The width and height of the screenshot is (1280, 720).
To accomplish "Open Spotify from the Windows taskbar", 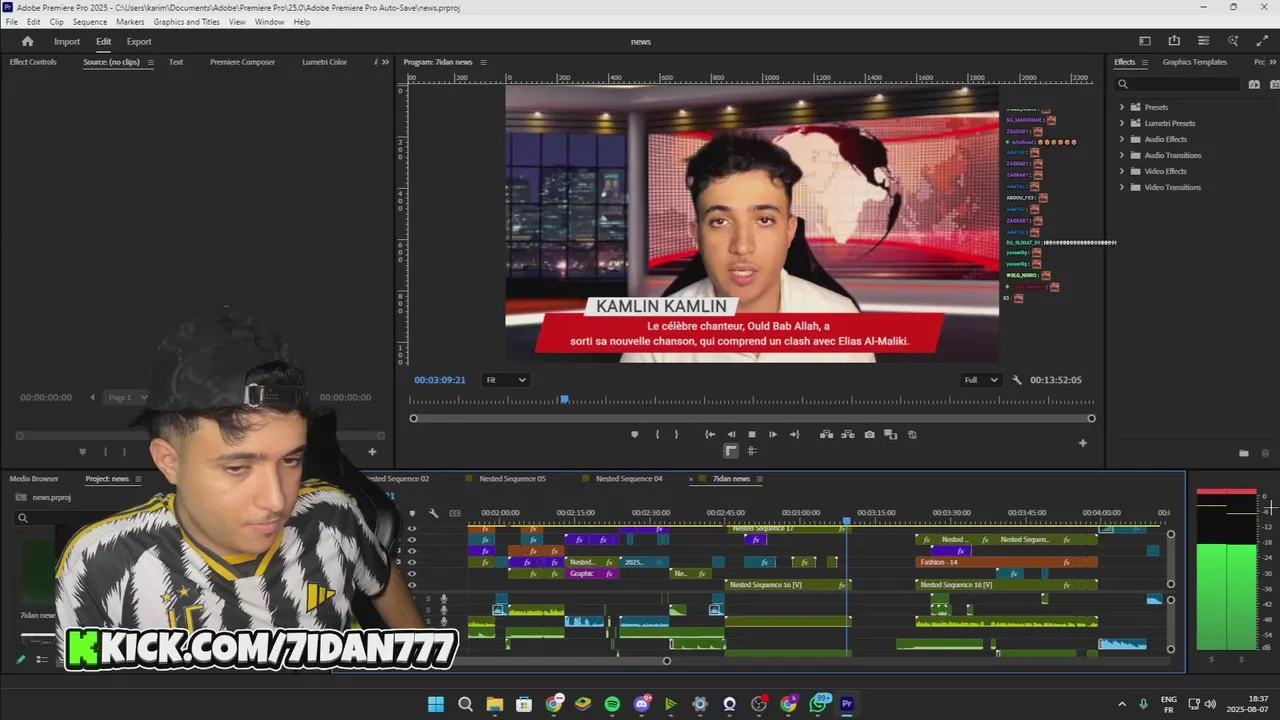I will pyautogui.click(x=612, y=704).
